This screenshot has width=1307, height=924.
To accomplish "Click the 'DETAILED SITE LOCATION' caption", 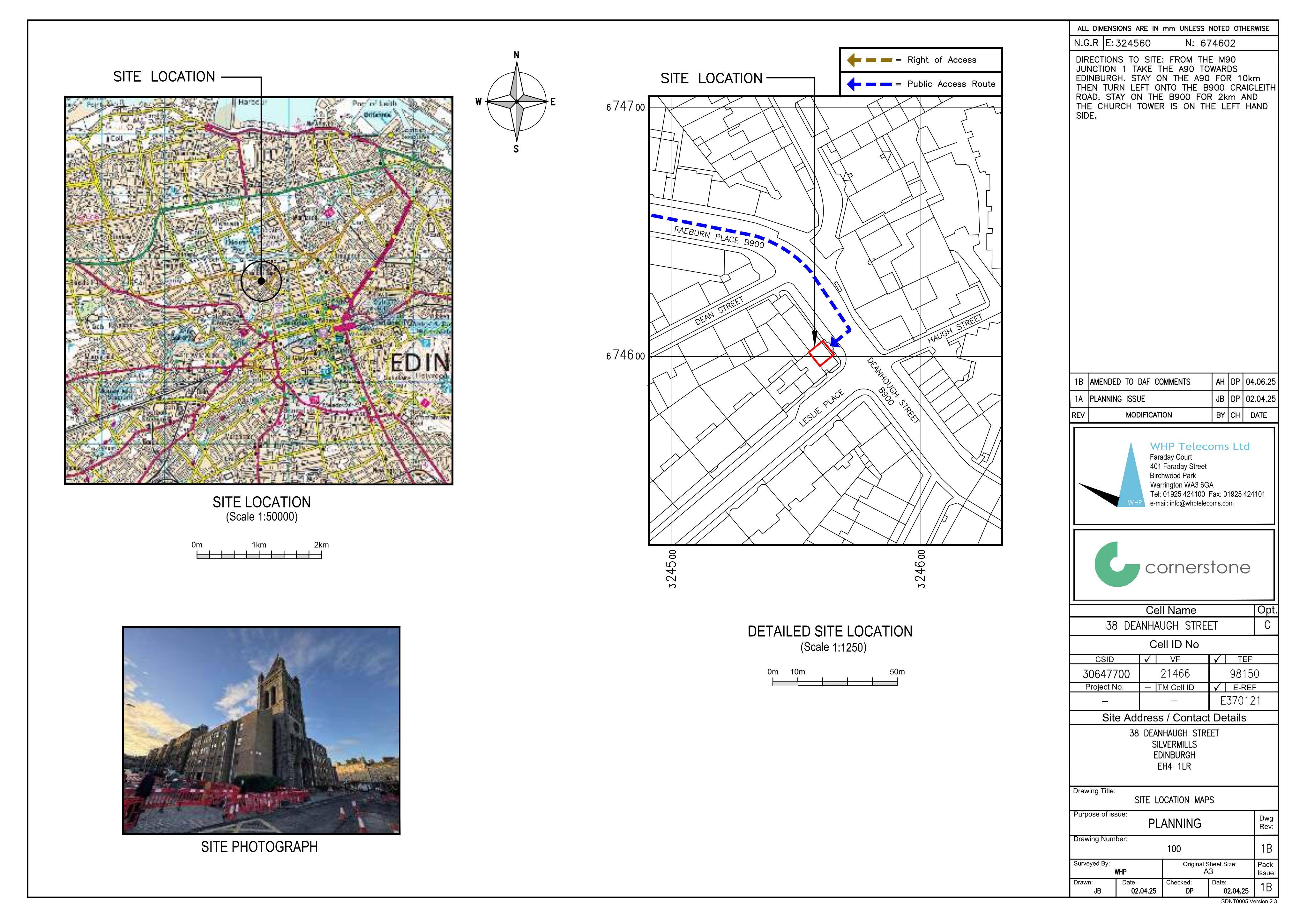I will [x=830, y=632].
